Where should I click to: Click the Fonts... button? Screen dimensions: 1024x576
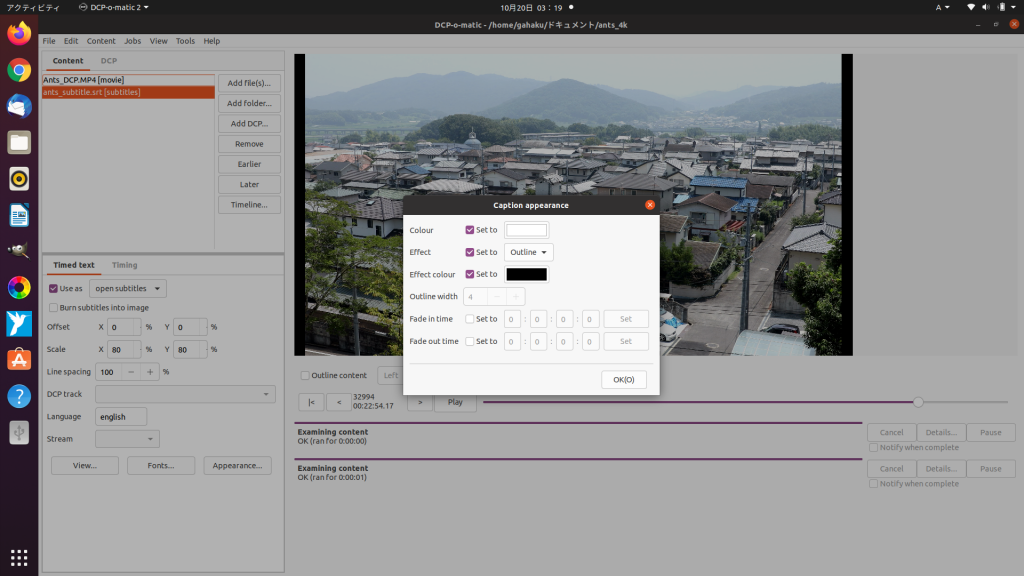(x=161, y=466)
